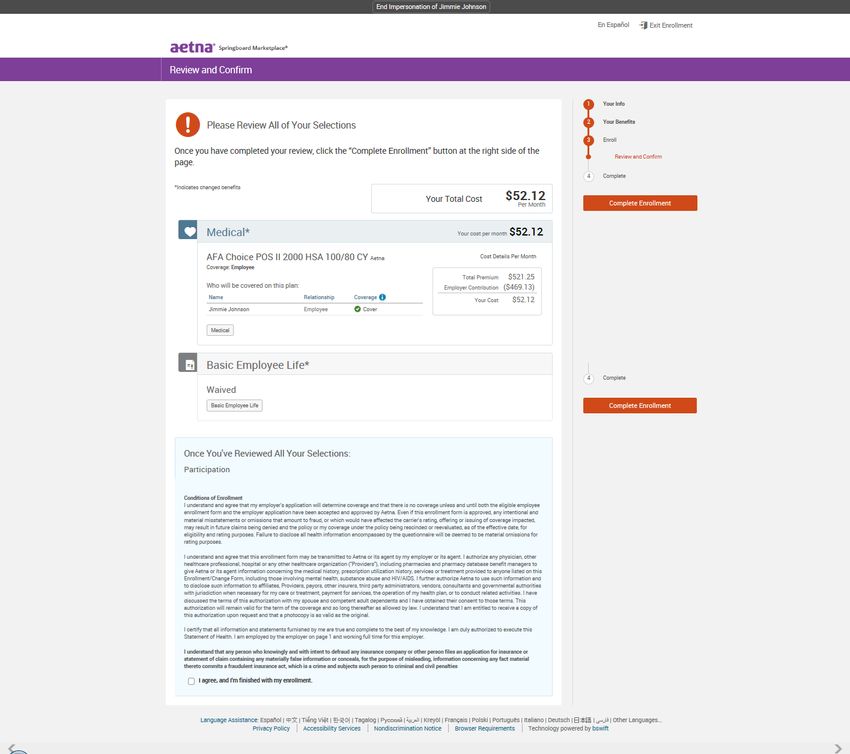
Task: Click the Relationship column header
Action: [x=319, y=297]
